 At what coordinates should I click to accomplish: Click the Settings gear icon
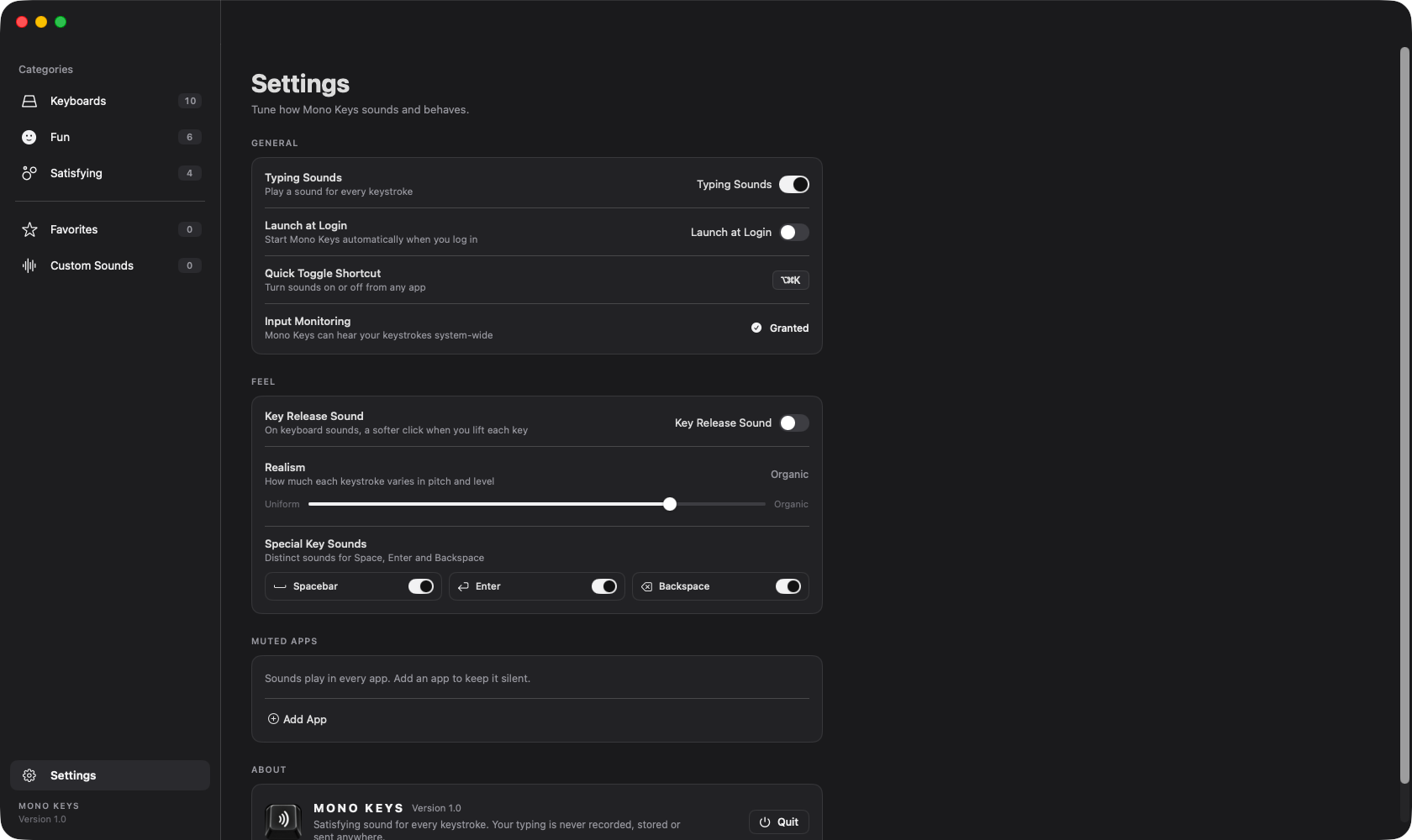pyautogui.click(x=29, y=775)
